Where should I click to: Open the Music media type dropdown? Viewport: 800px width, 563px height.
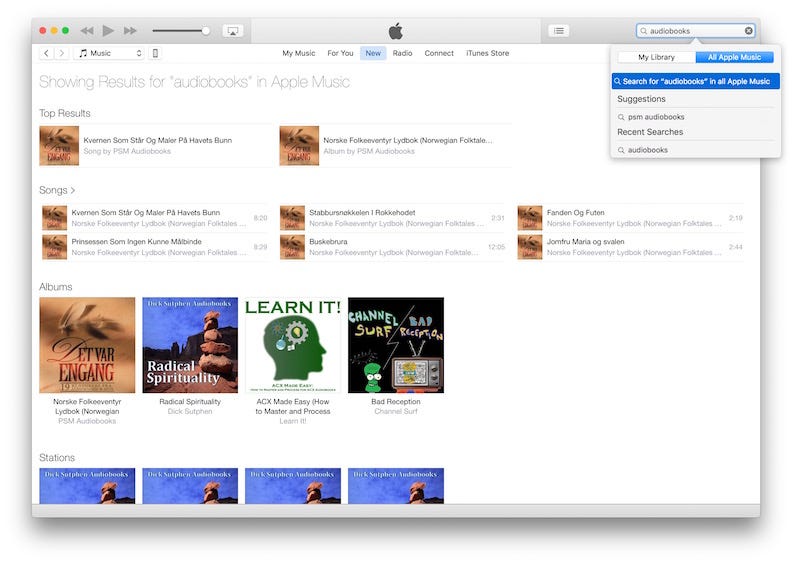click(110, 53)
